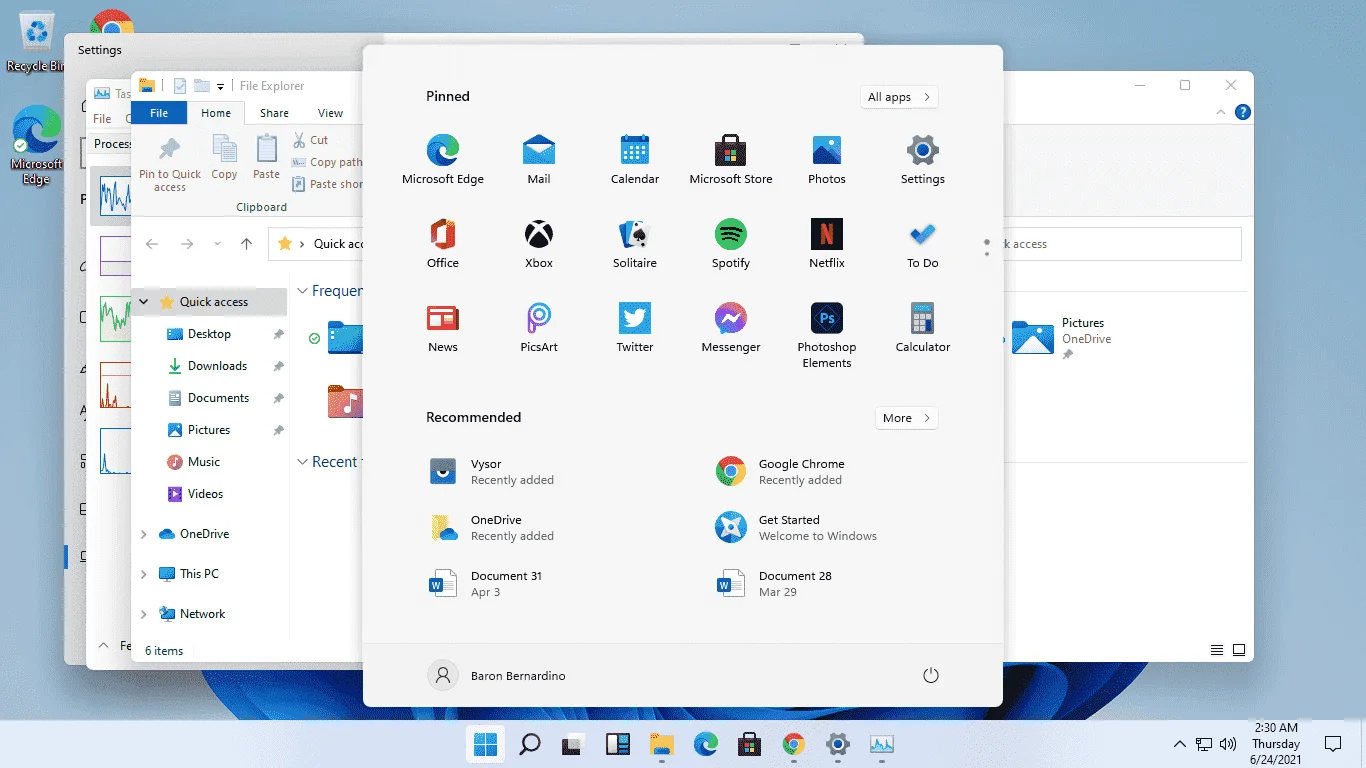Select Documents in the navigation pane
This screenshot has width=1366, height=768.
tap(218, 398)
